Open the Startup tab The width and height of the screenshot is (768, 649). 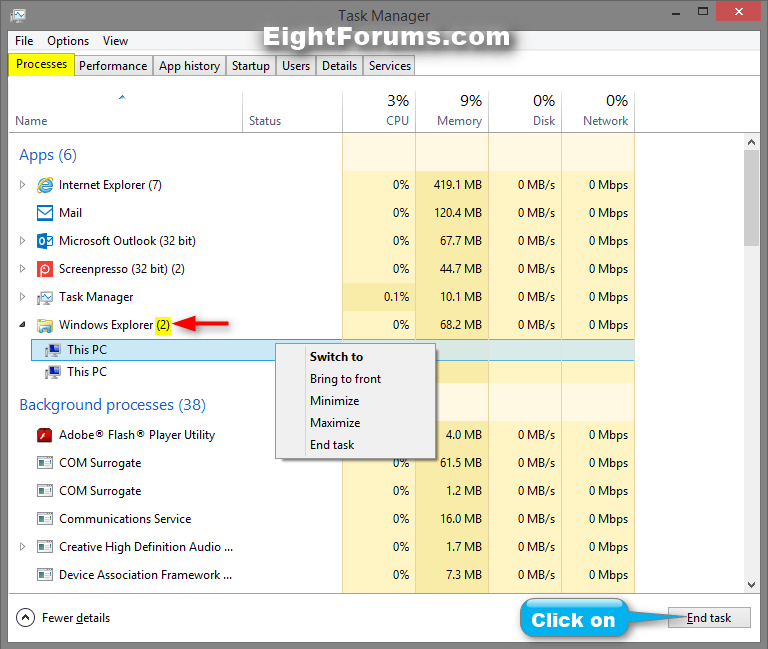pyautogui.click(x=251, y=66)
